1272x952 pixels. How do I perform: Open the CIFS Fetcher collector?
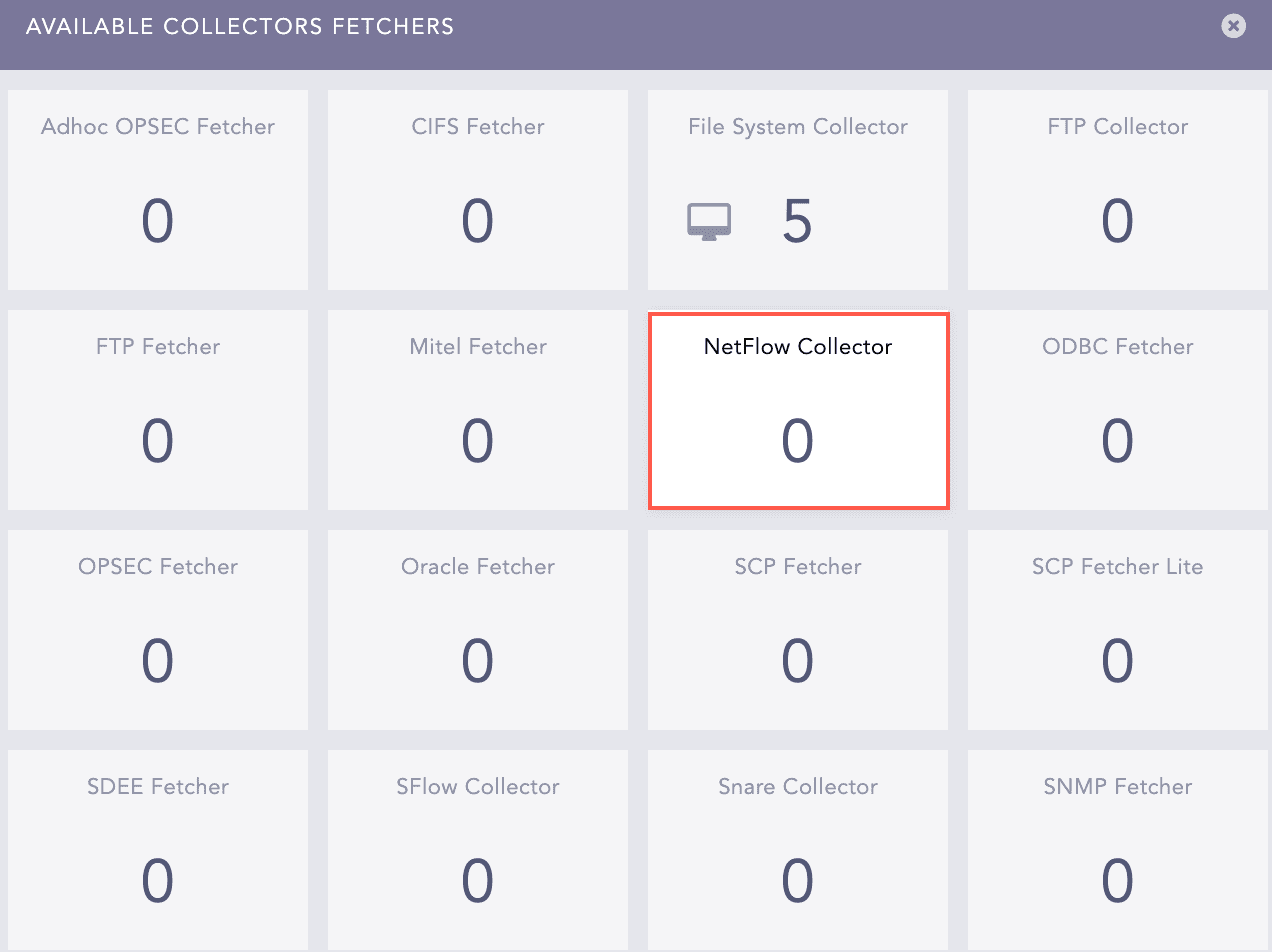coord(477,190)
